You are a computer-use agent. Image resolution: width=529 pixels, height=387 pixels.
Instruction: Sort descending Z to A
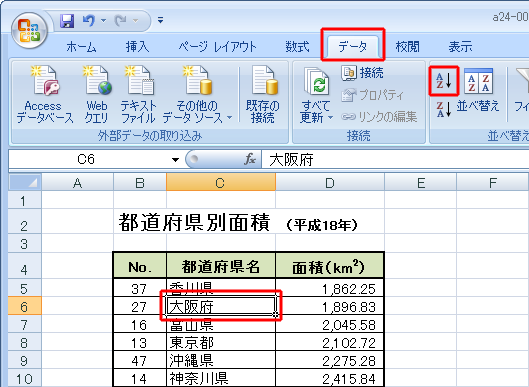[444, 109]
